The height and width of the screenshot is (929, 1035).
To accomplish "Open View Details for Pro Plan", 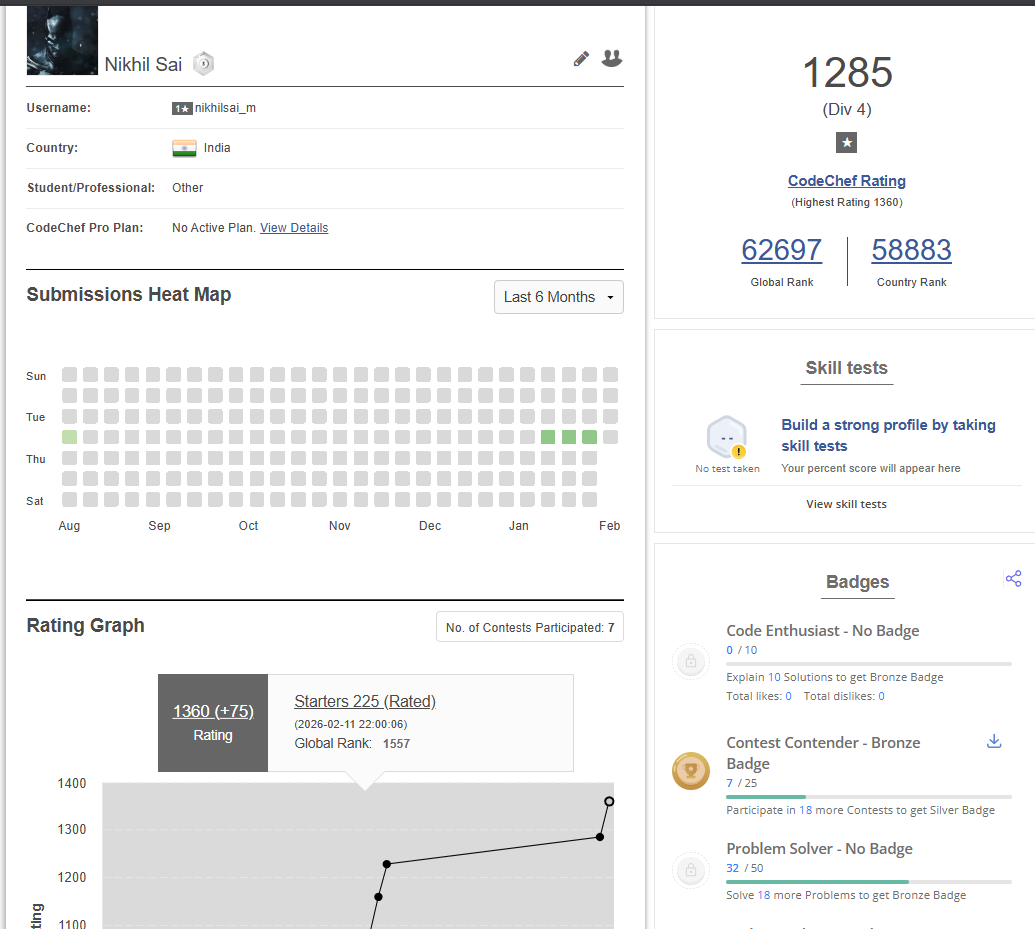I will pyautogui.click(x=294, y=228).
